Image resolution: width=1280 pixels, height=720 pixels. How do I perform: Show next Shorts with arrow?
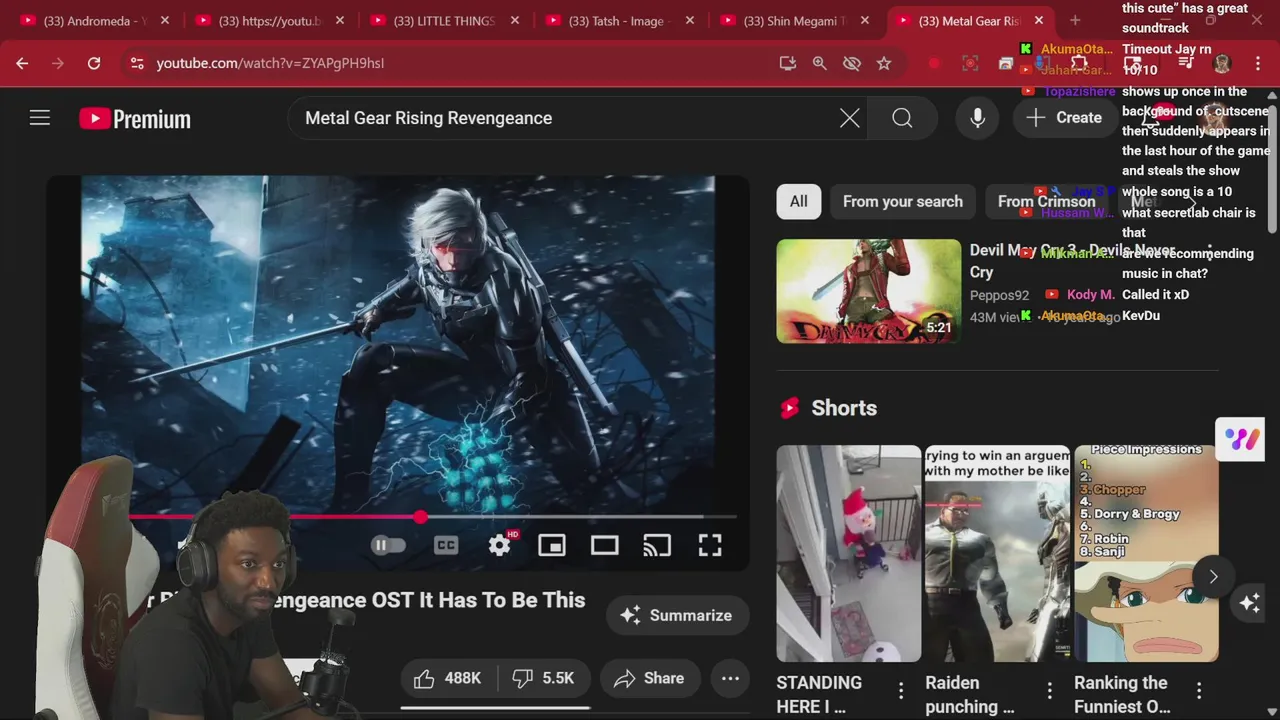(1213, 576)
